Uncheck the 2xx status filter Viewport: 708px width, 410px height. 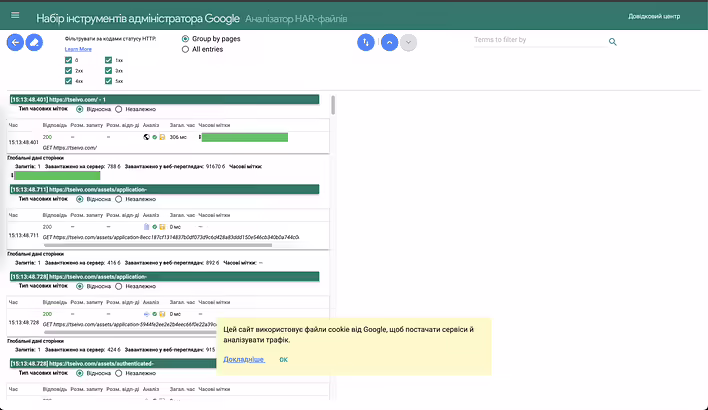[x=68, y=70]
